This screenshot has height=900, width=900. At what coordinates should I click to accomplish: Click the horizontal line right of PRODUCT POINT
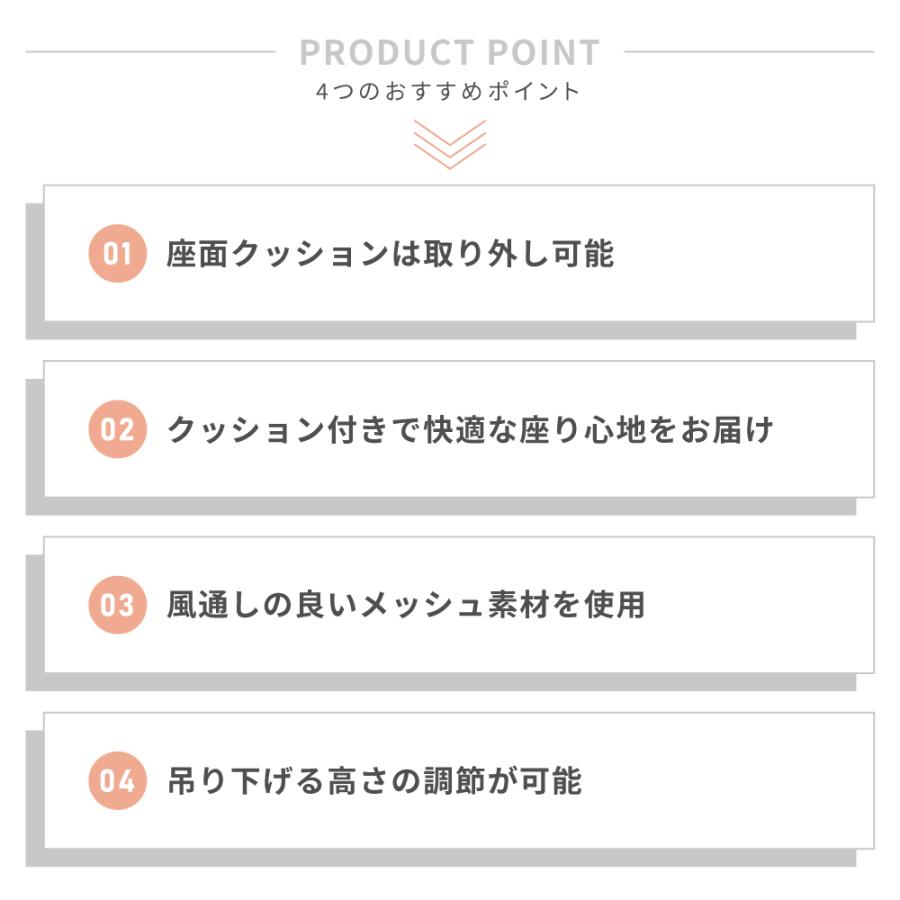pyautogui.click(x=748, y=52)
